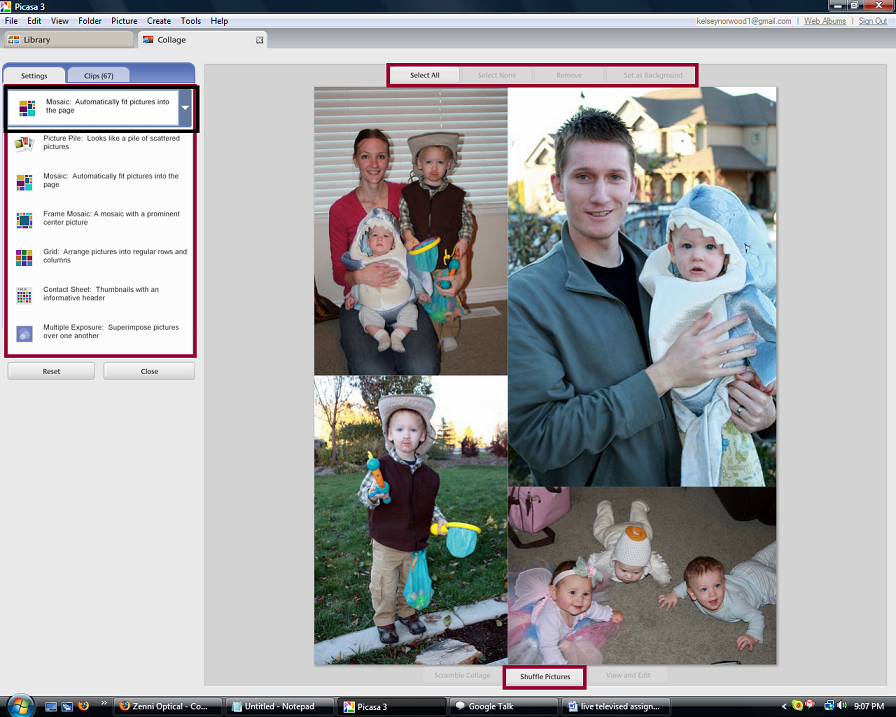Open the Create menu

(159, 21)
